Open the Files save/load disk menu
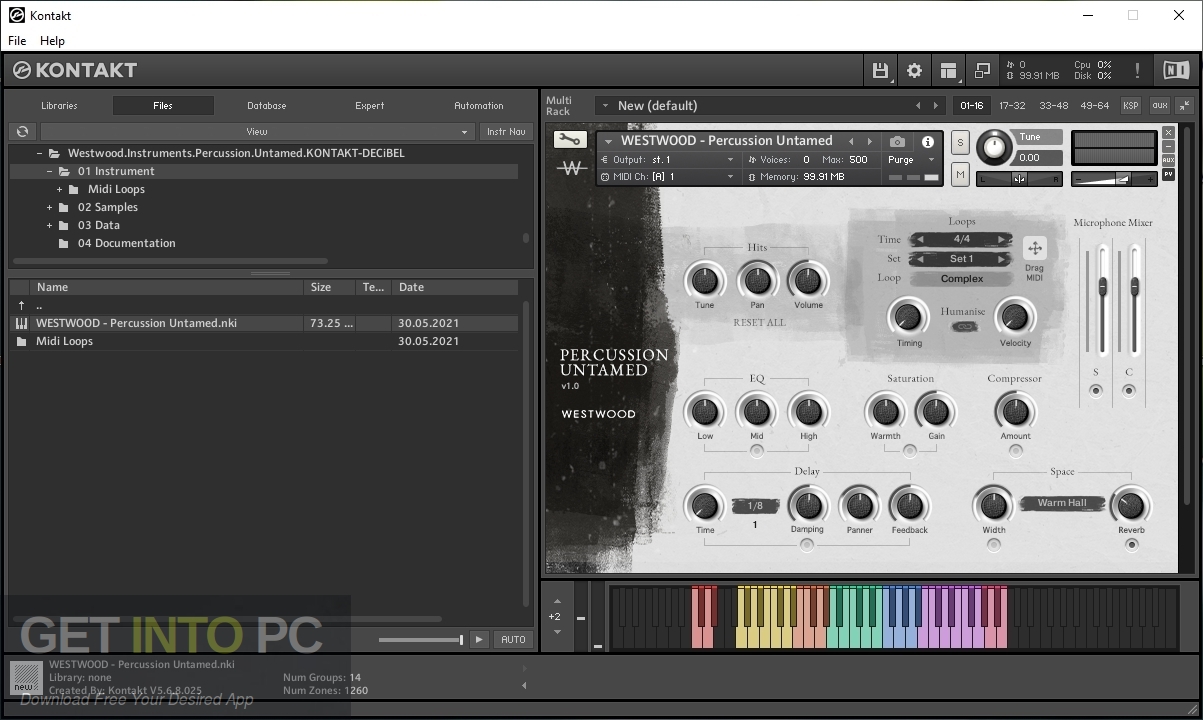The image size is (1203, 720). coord(880,70)
